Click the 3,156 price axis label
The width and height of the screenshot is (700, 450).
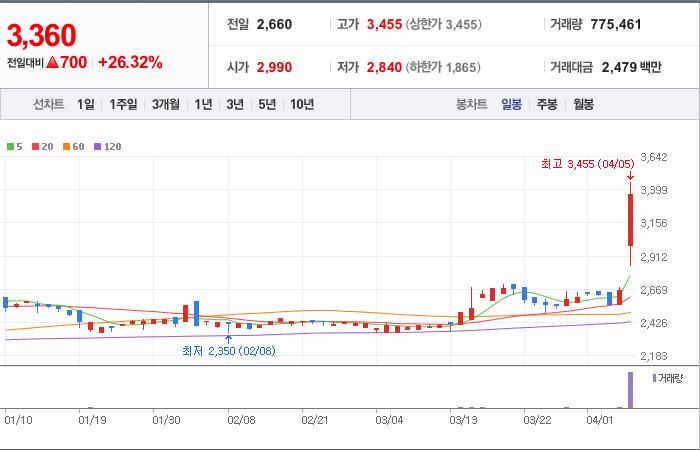(654, 223)
